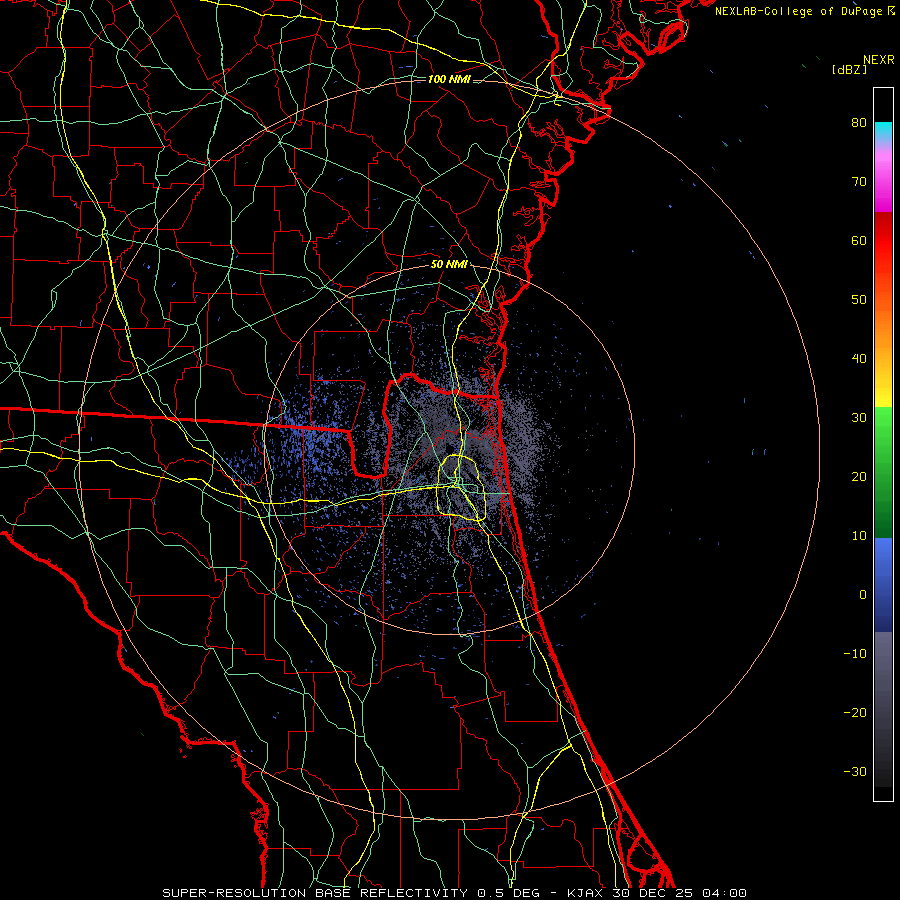
Task: Click the KJAX timestamp 30 DEC 25 04:00
Action: [x=657, y=893]
